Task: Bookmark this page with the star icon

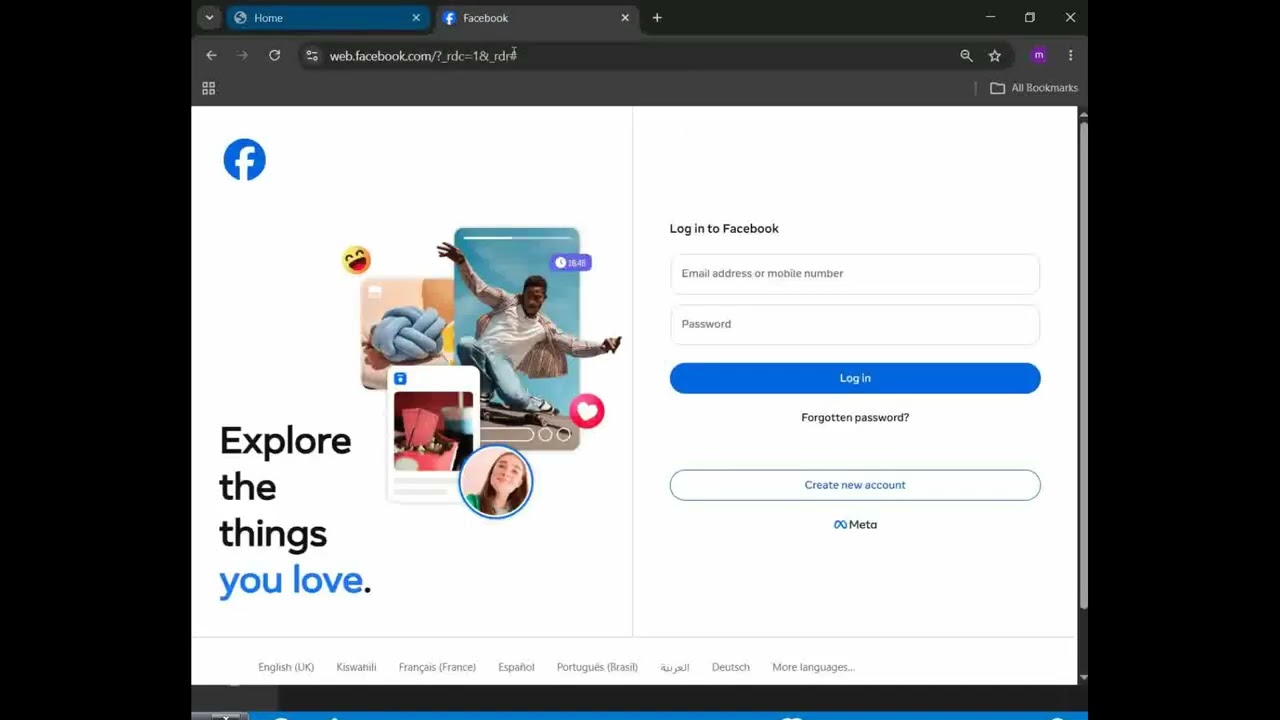Action: tap(995, 56)
